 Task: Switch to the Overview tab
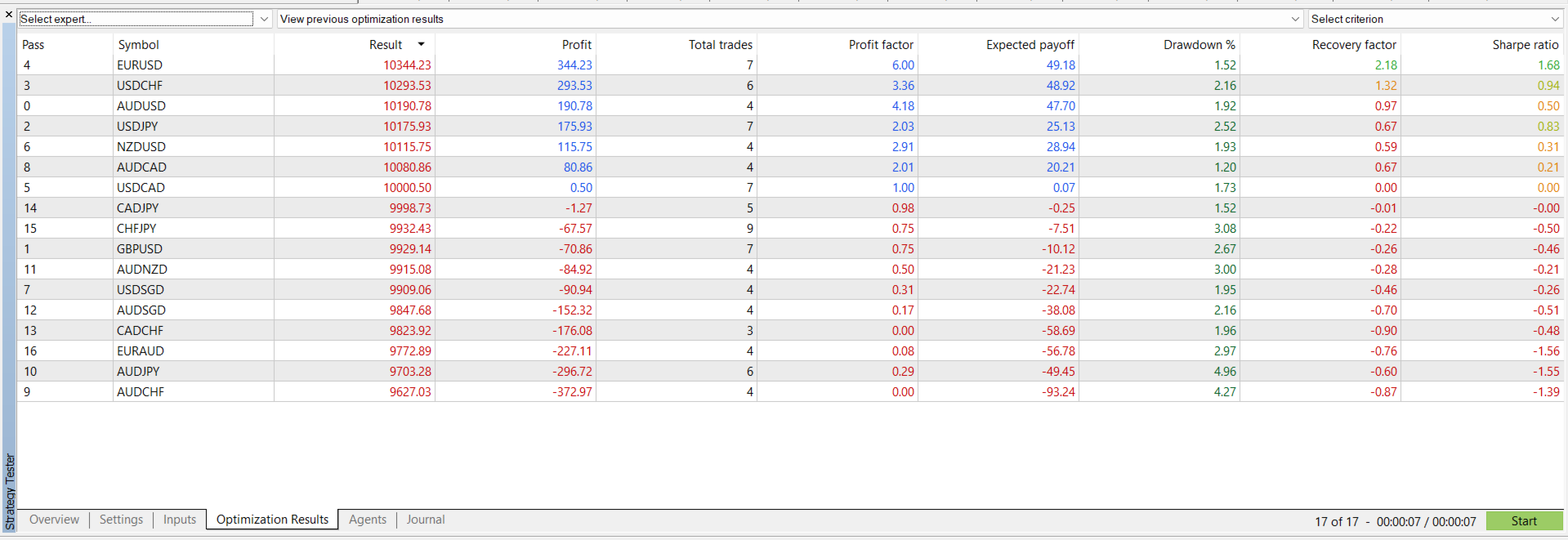click(x=54, y=520)
